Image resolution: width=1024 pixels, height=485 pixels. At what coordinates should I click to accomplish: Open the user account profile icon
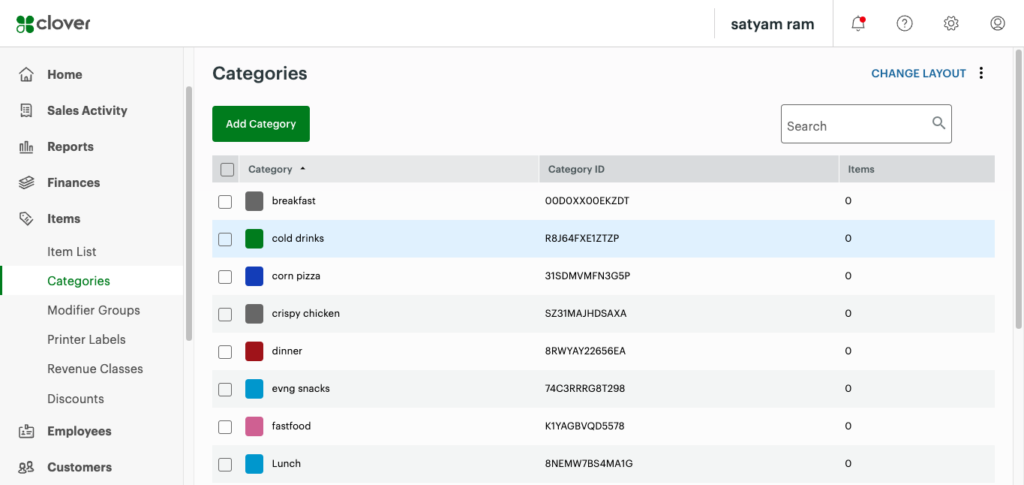coord(997,23)
